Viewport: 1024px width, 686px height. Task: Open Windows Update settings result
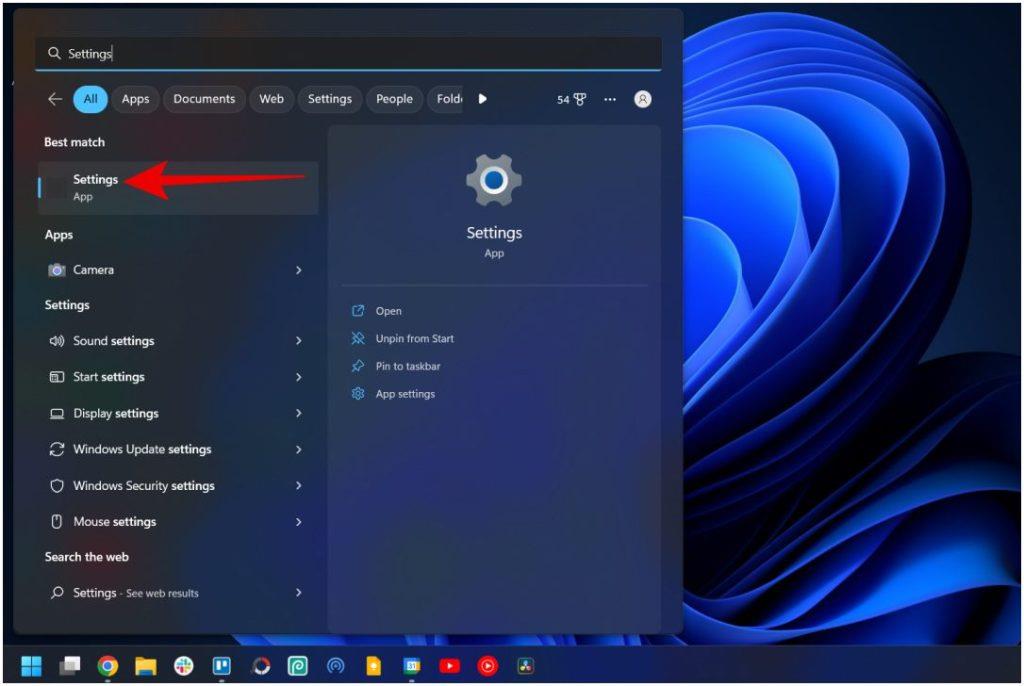[x=178, y=449]
